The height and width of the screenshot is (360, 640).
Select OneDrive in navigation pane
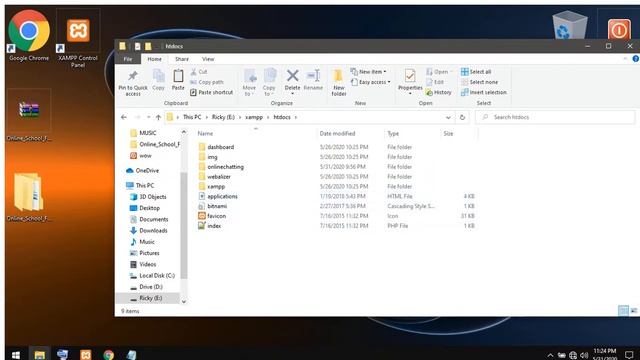click(x=147, y=171)
